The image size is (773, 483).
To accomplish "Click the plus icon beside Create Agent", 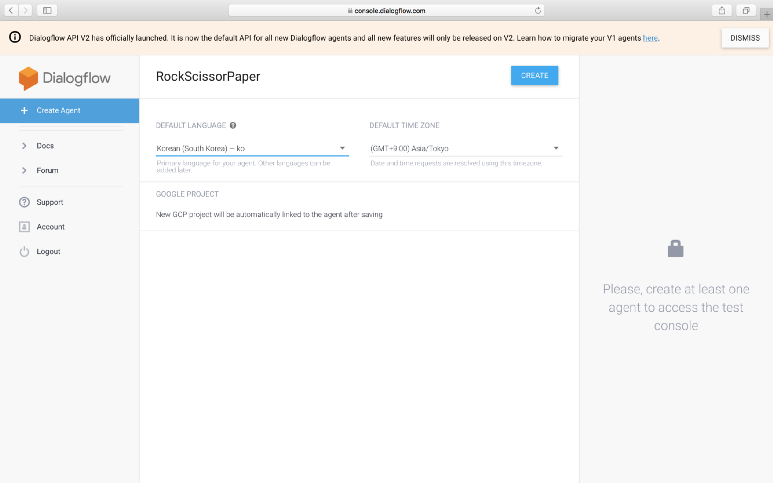I will coord(24,110).
